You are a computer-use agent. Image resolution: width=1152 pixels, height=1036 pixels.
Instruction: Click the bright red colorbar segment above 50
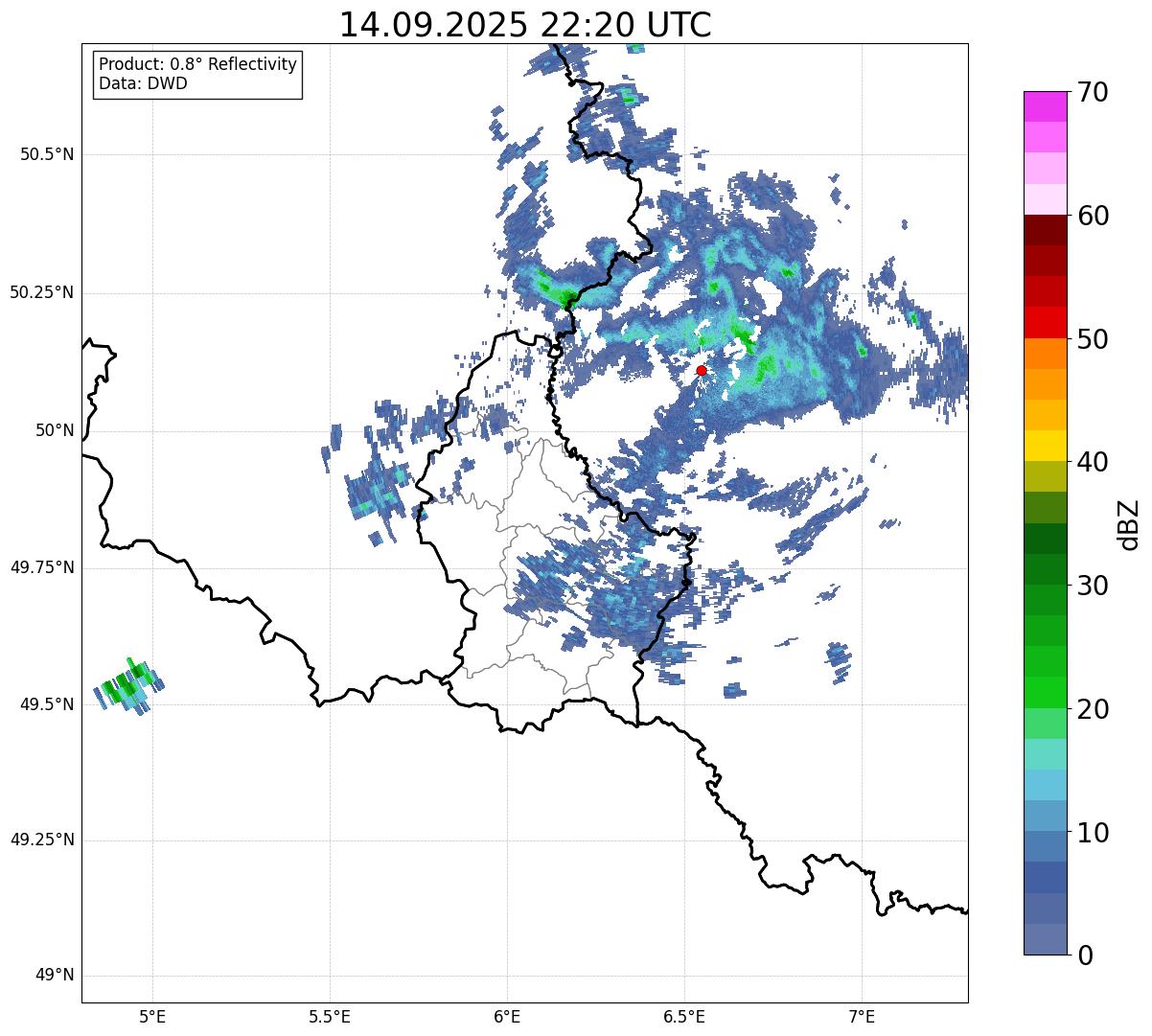click(x=1045, y=323)
